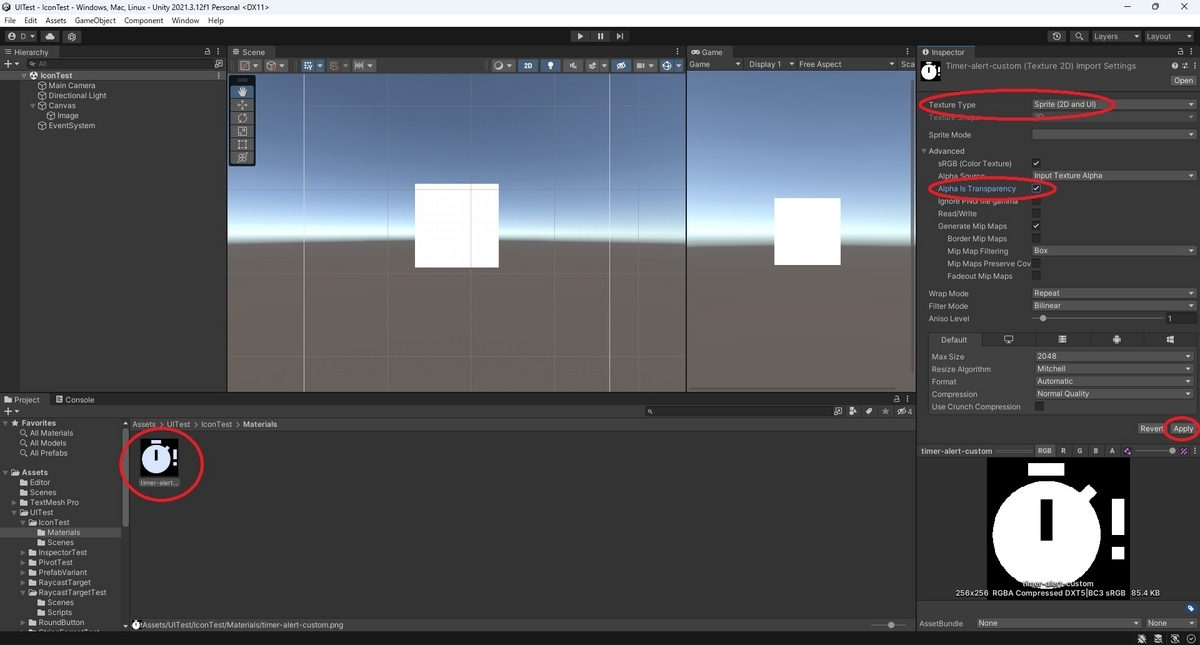Click the Play button in the toolbar
1200x645 pixels.
[580, 36]
